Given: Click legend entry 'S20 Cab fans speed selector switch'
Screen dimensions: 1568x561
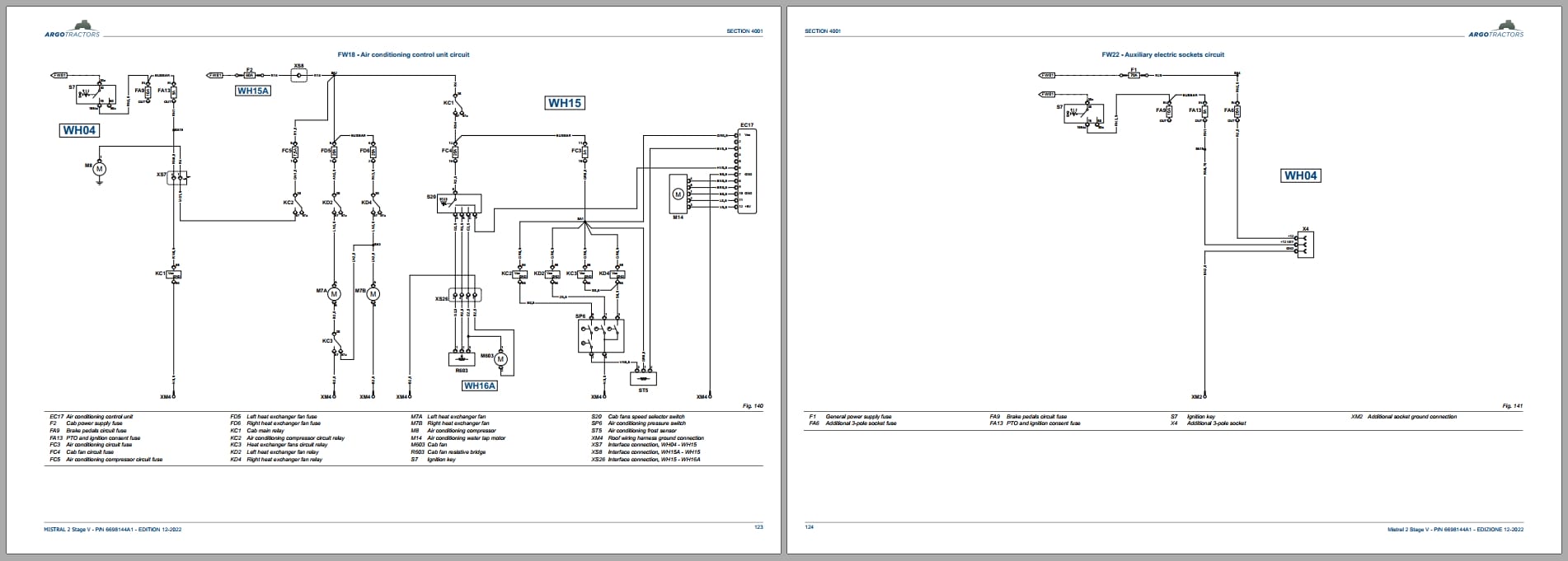Looking at the screenshot, I should (x=638, y=417).
